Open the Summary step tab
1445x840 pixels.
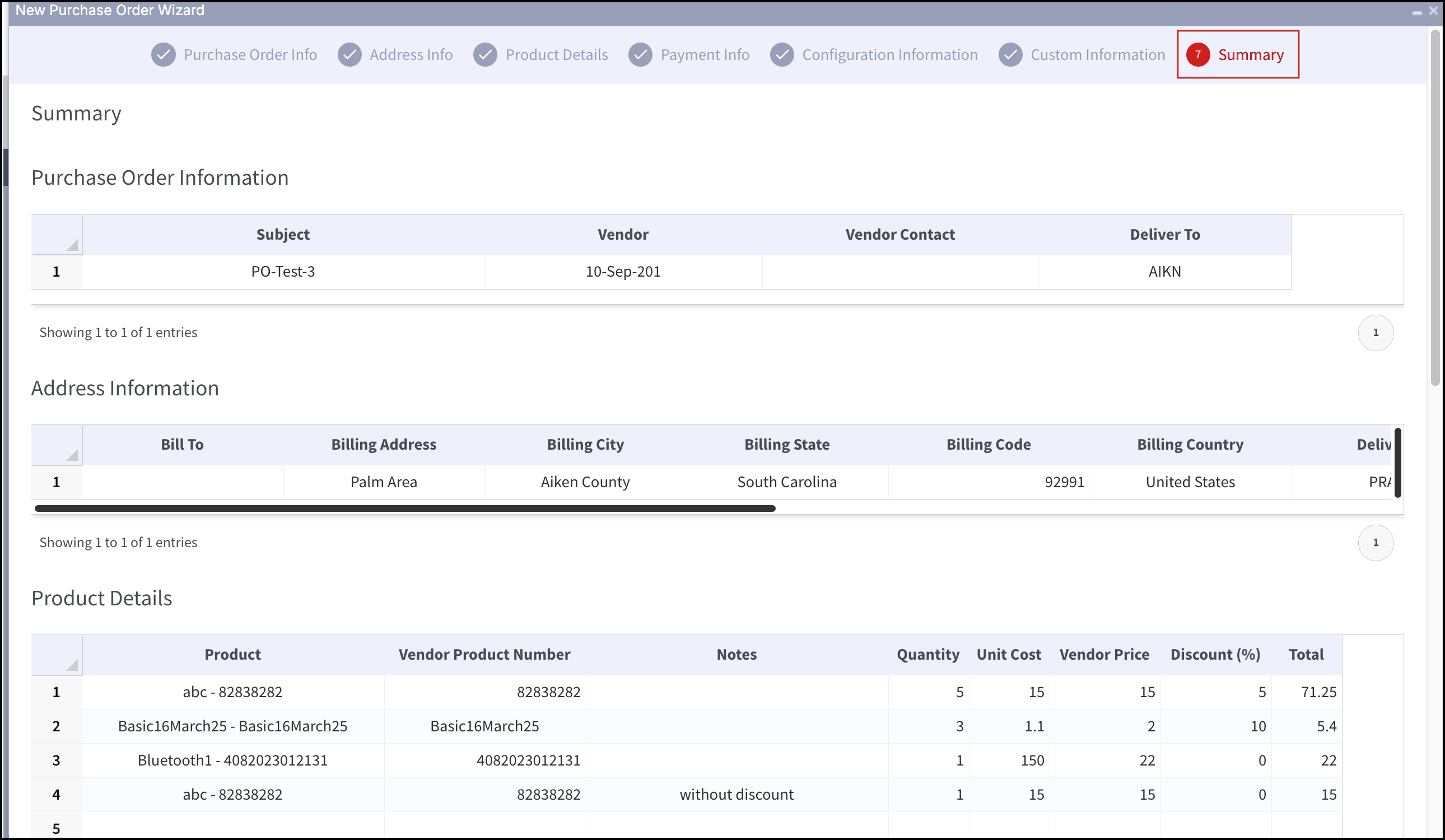click(1238, 54)
